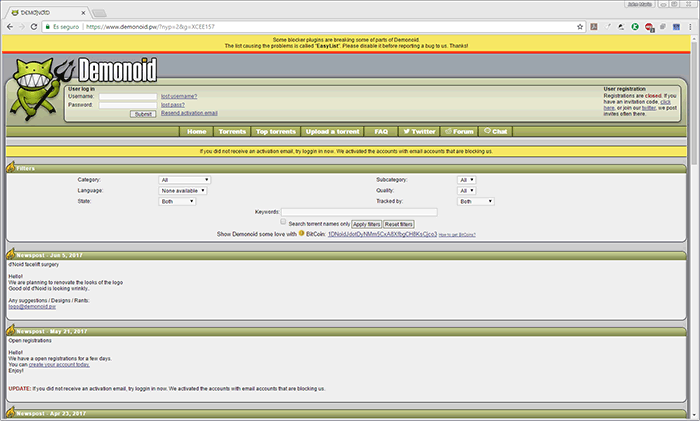Click the green circular K extension icon
This screenshot has height=421, width=700.
(635, 27)
